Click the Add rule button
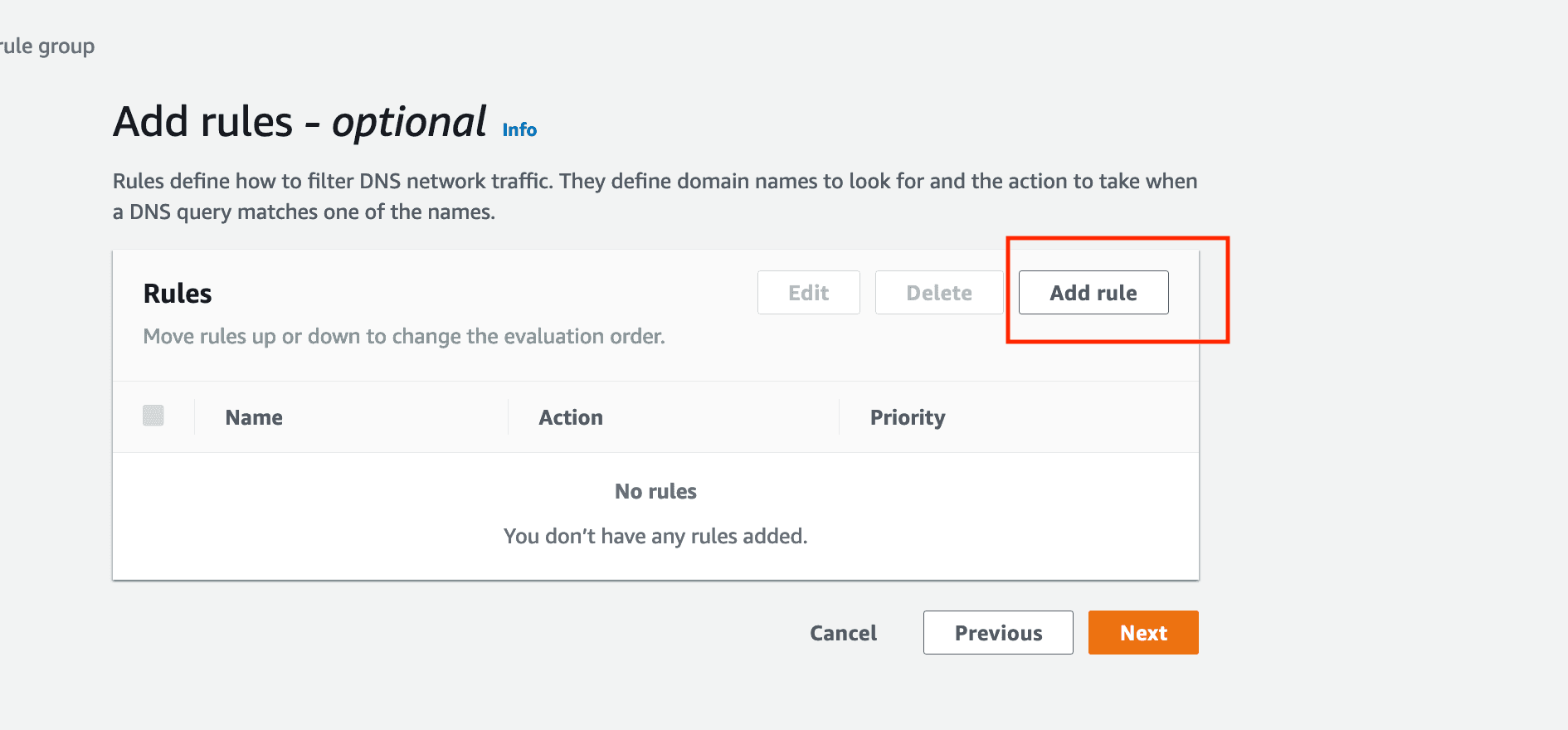1568x730 pixels. [1093, 293]
